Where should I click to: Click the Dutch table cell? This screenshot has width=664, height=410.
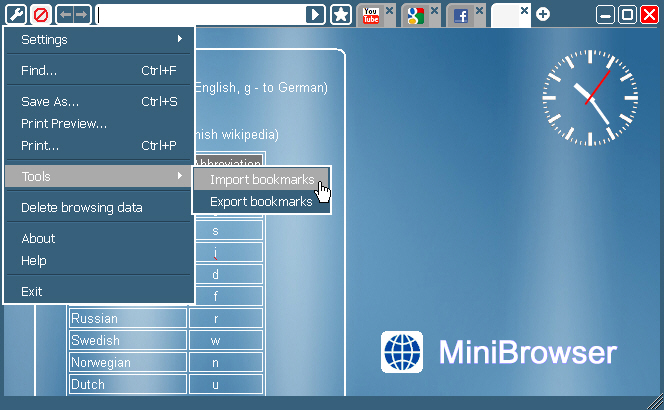point(127,385)
